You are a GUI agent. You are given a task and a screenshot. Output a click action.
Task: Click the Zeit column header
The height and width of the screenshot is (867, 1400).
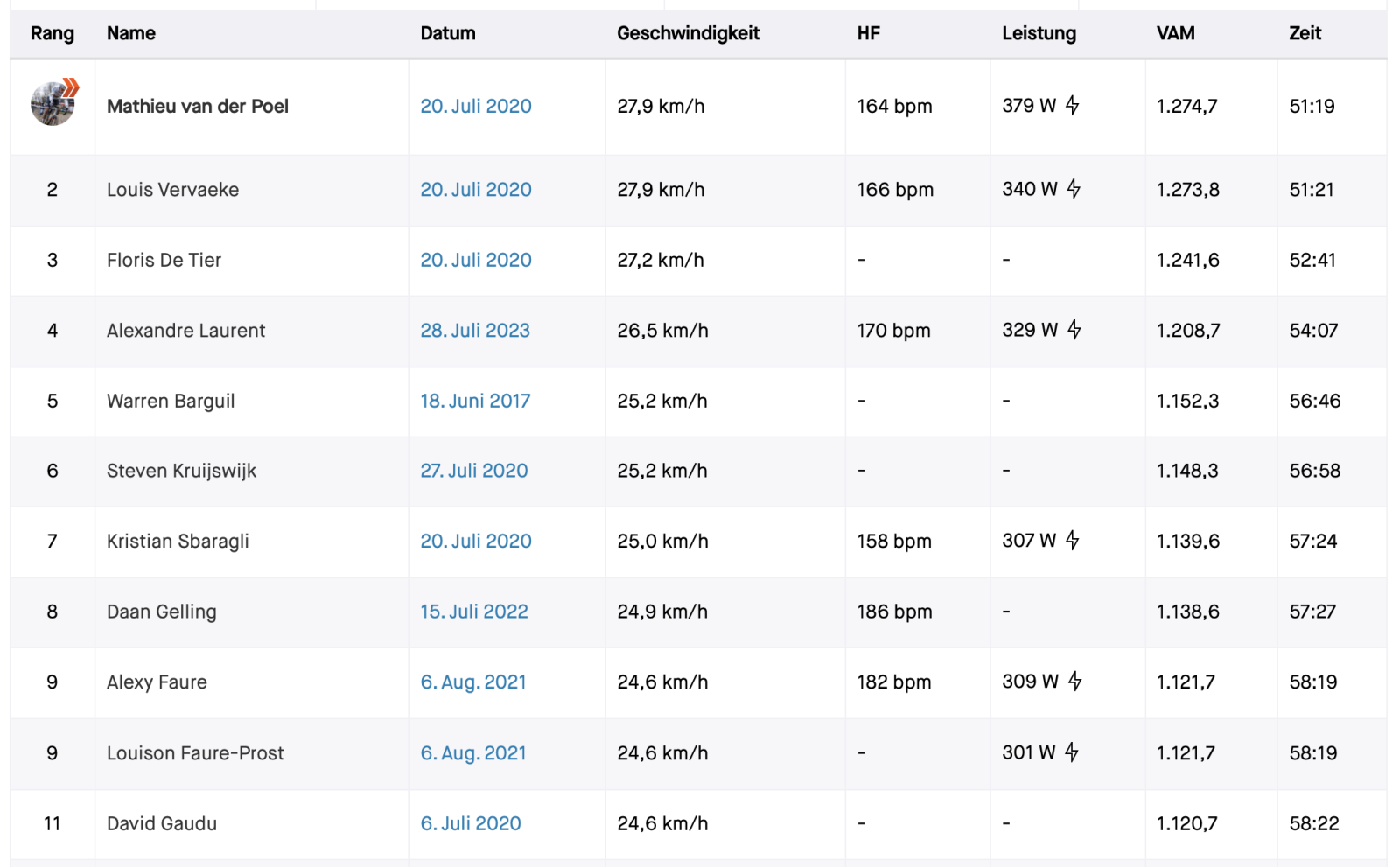1305,33
